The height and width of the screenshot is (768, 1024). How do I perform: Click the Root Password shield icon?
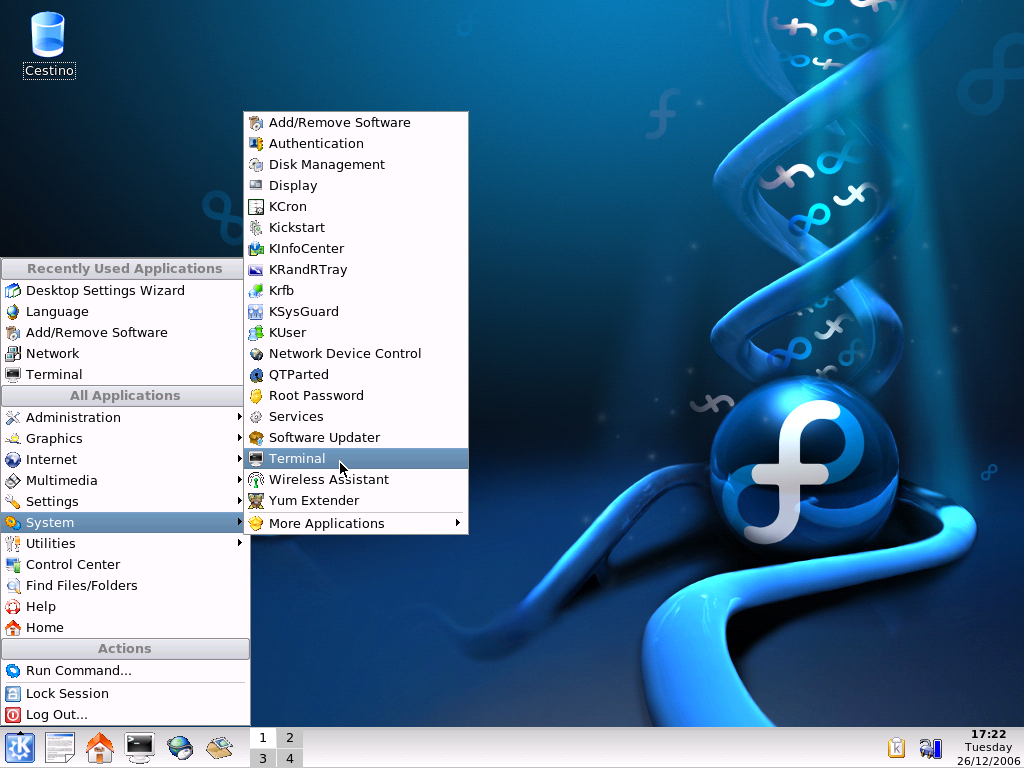point(256,396)
